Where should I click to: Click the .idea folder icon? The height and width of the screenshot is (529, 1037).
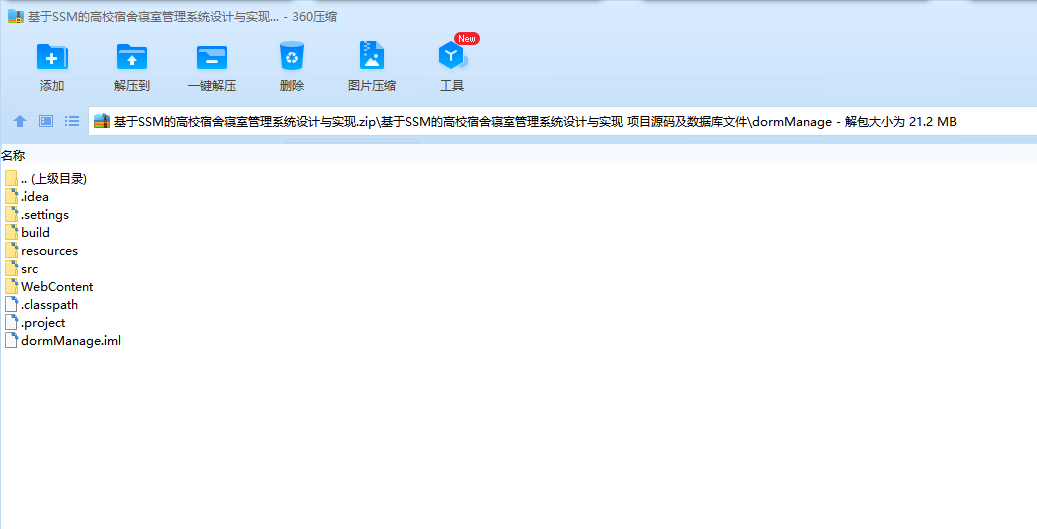click(11, 196)
